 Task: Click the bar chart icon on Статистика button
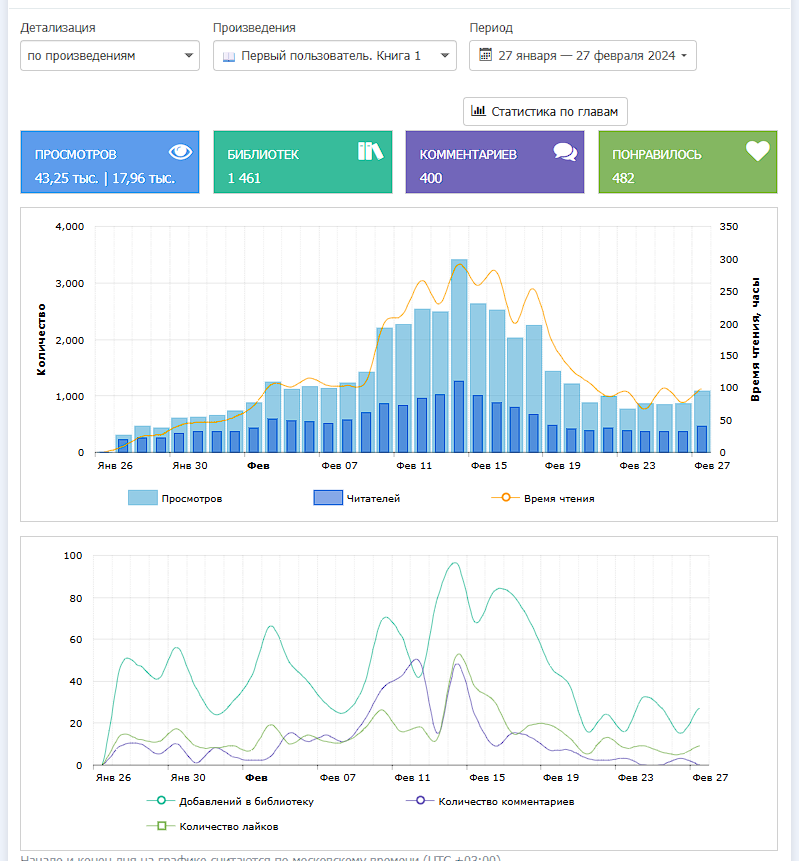coord(479,111)
